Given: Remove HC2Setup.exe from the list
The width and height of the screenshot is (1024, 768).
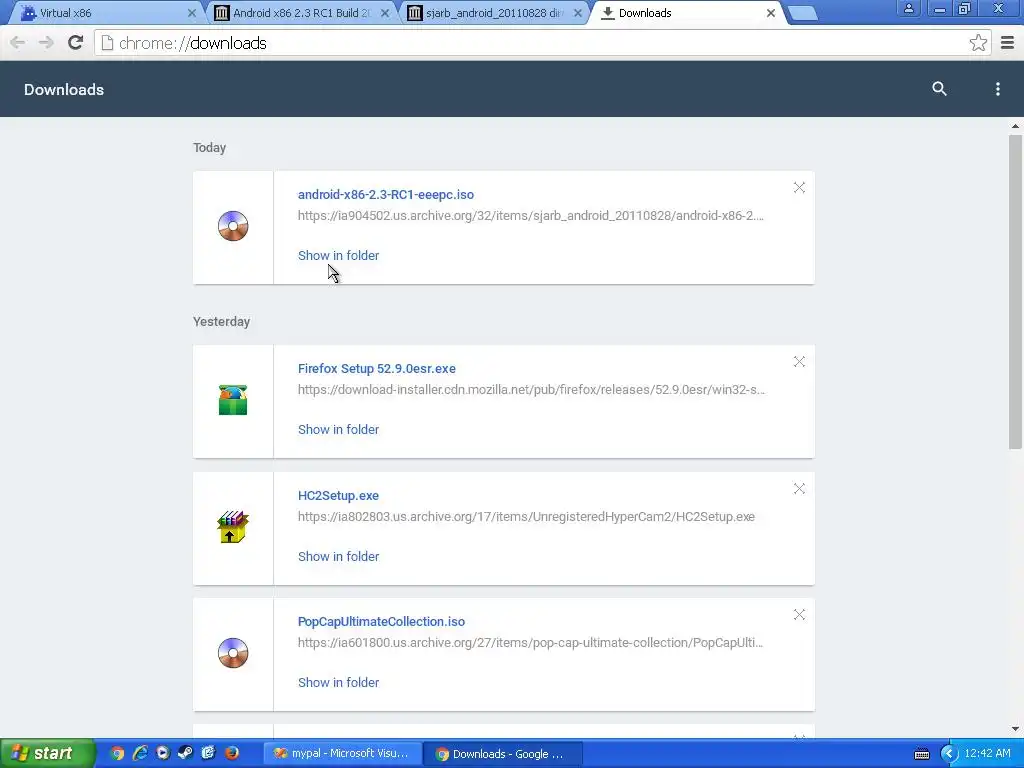Looking at the screenshot, I should click(x=799, y=488).
